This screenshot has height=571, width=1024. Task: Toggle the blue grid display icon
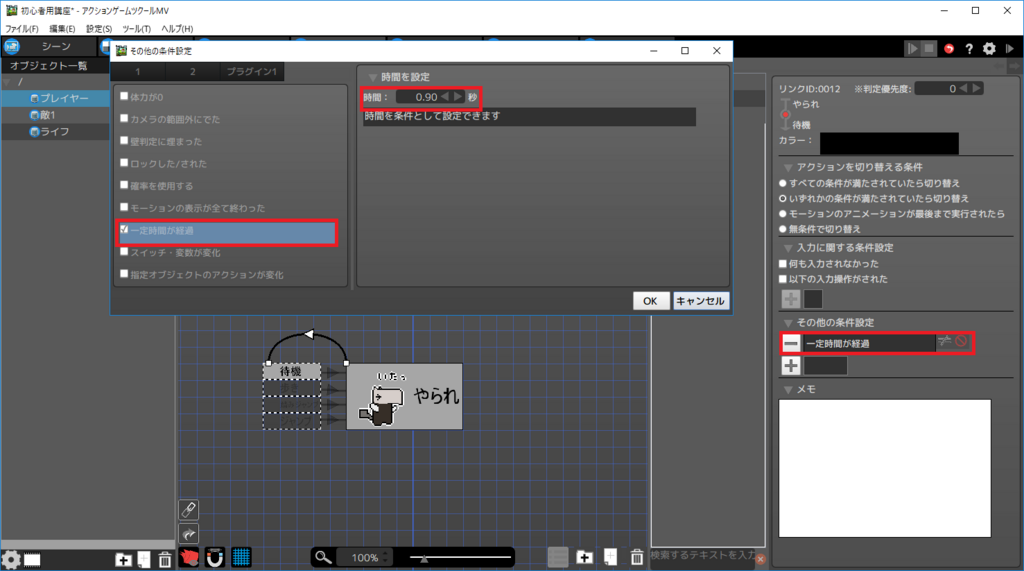click(241, 557)
